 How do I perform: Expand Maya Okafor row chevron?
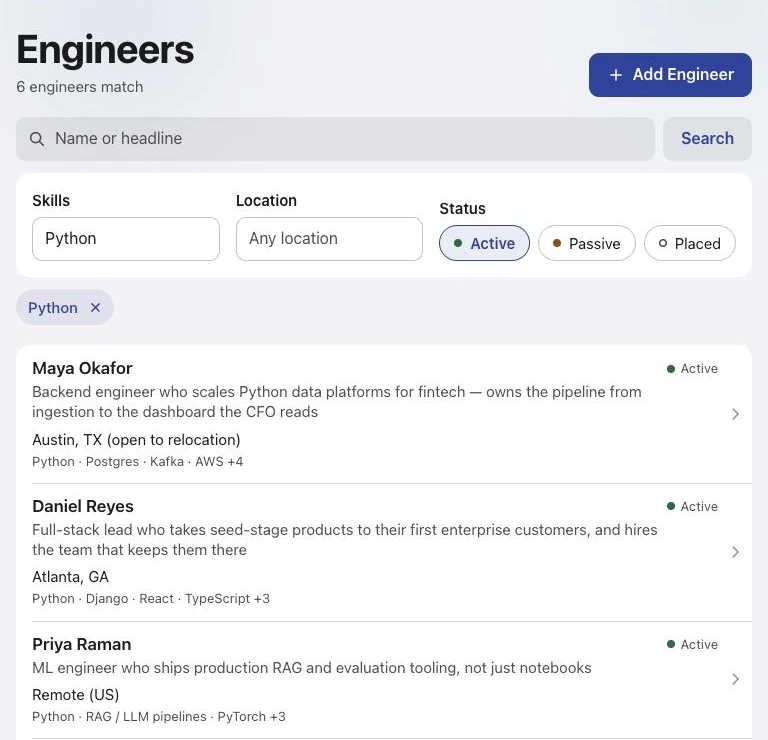[x=735, y=414]
